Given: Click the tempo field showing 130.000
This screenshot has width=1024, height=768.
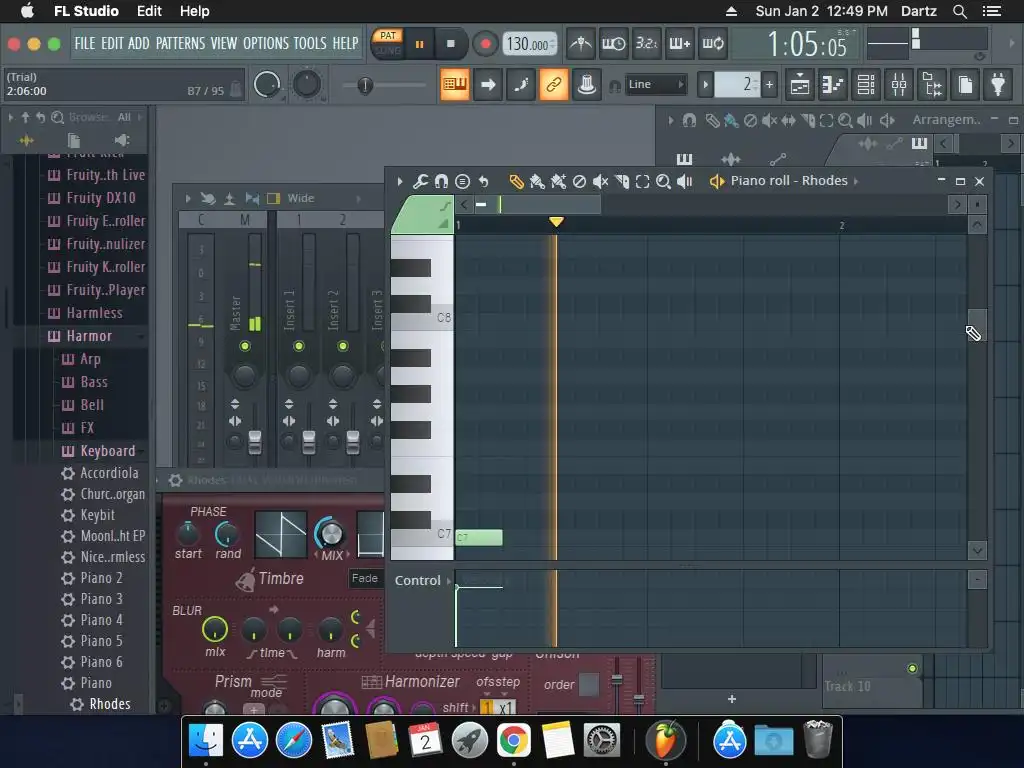Looking at the screenshot, I should 530,44.
